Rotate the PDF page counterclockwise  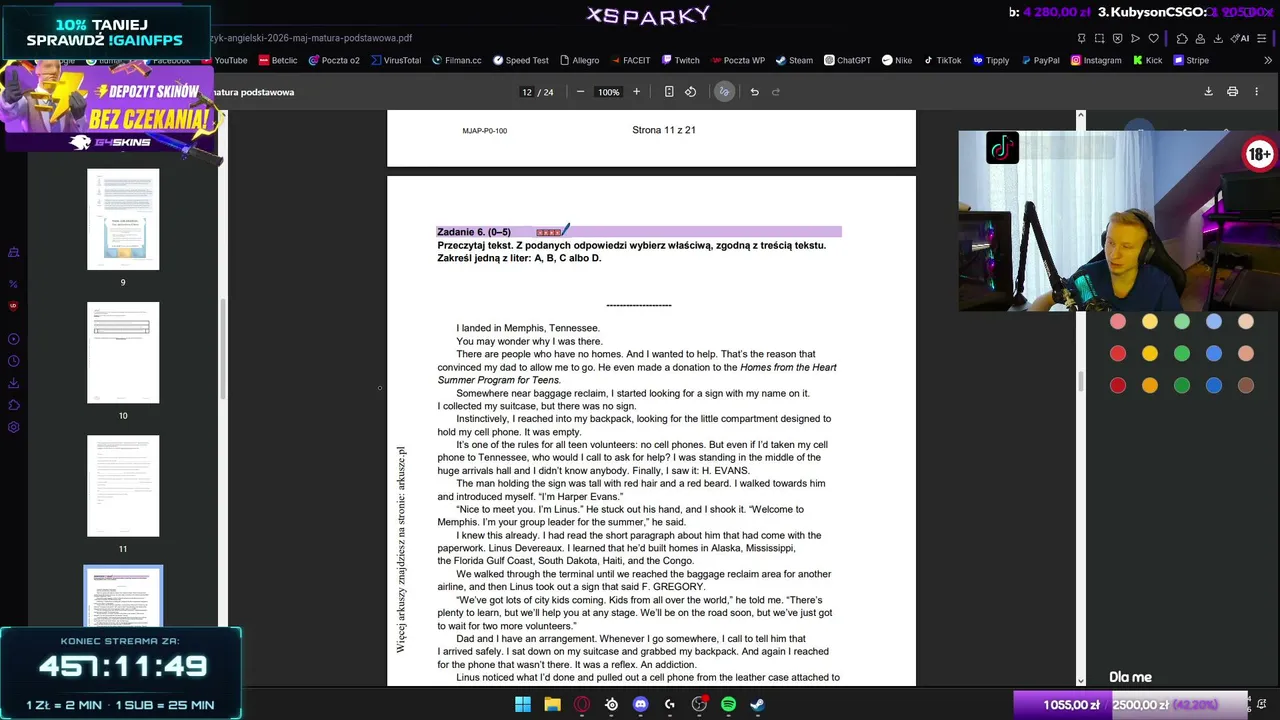(x=690, y=92)
